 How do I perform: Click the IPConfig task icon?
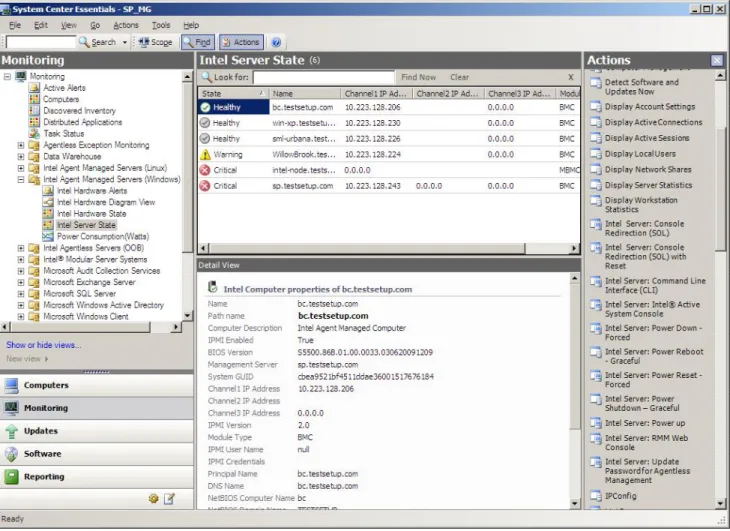pyautogui.click(x=595, y=496)
